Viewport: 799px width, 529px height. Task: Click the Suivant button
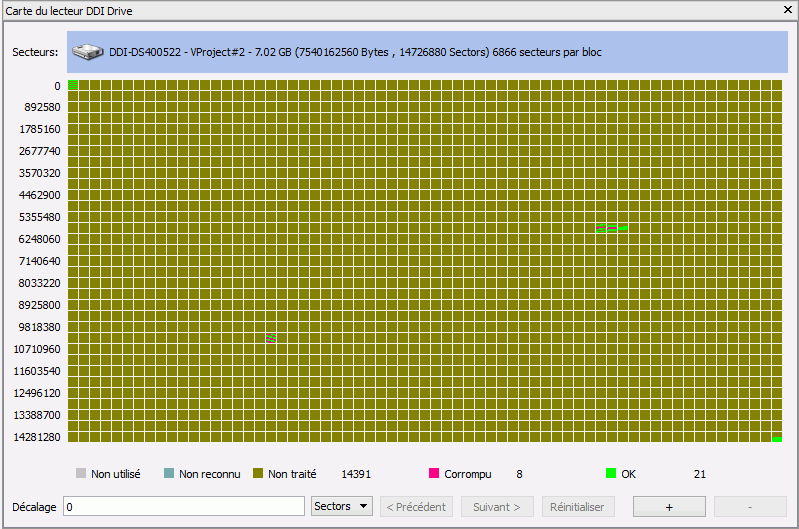(x=497, y=507)
